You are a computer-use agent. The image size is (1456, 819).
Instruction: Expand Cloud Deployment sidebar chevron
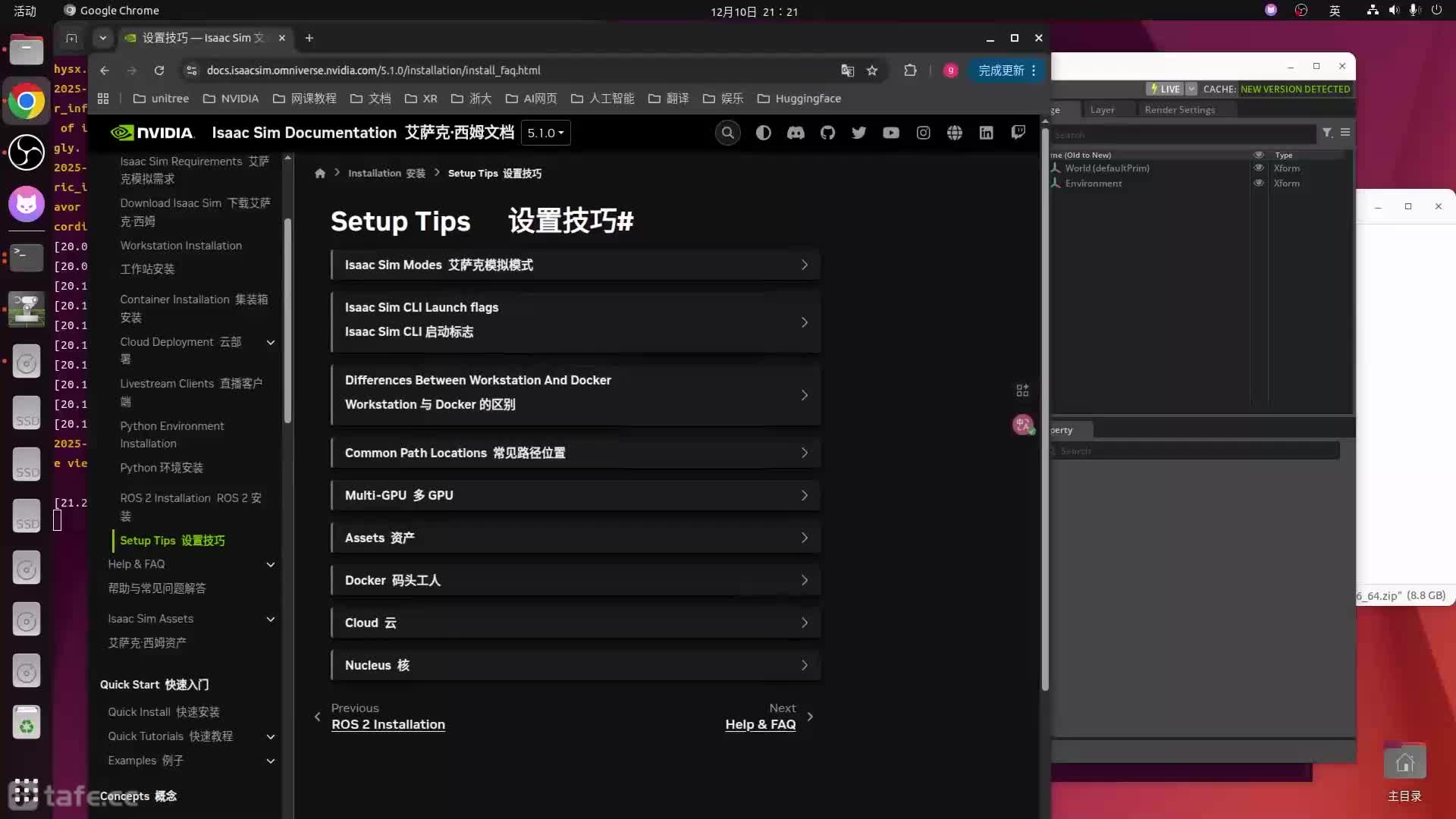(271, 343)
